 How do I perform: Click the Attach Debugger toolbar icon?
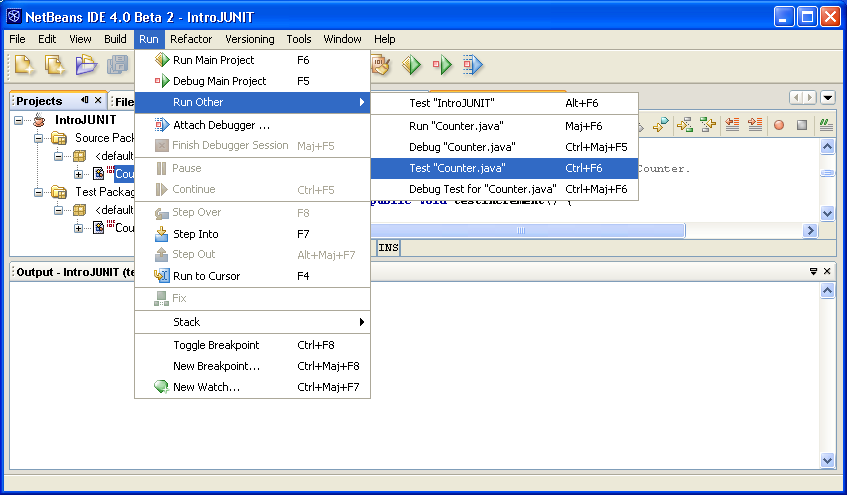click(473, 65)
